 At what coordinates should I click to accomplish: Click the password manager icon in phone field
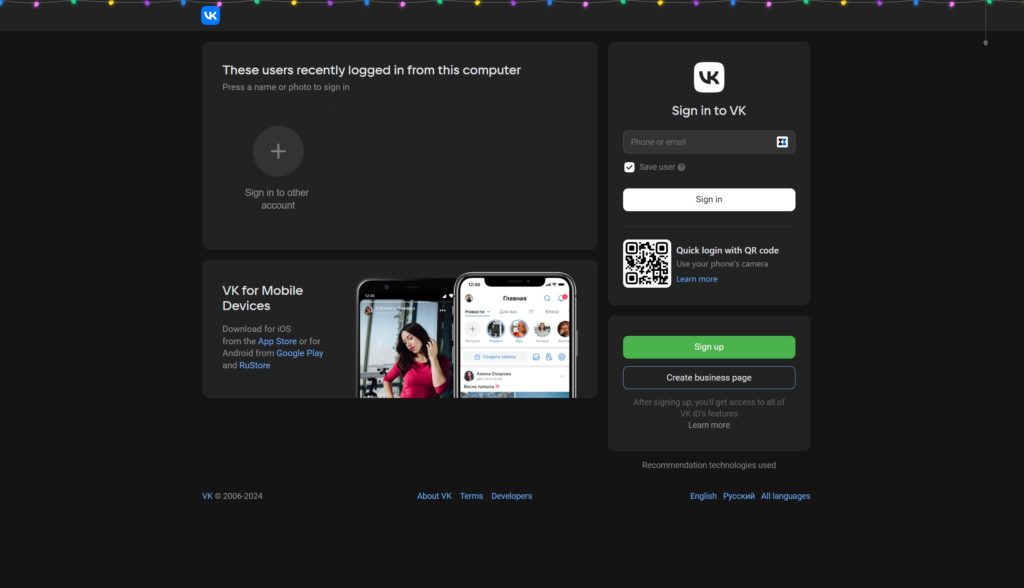click(x=782, y=142)
